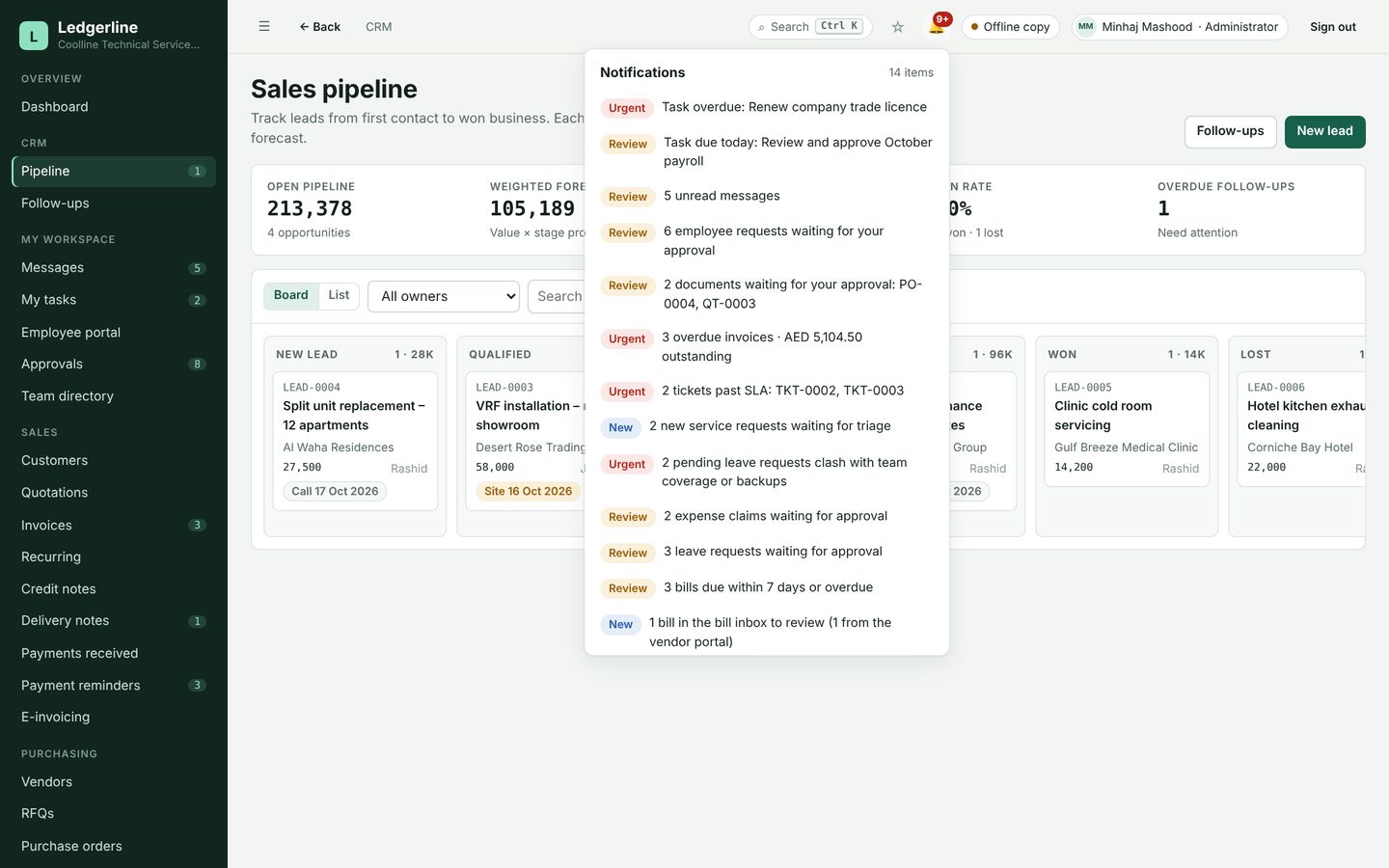Image resolution: width=1389 pixels, height=868 pixels.
Task: Click the Offline copy status pill
Action: point(1011,27)
